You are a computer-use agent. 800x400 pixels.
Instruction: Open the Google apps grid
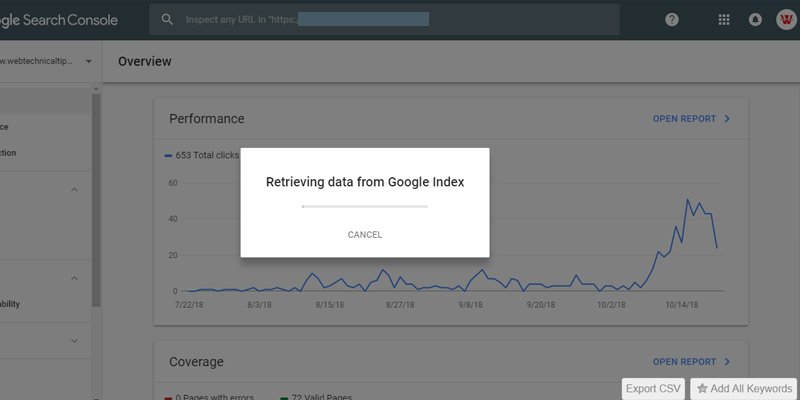(x=723, y=19)
